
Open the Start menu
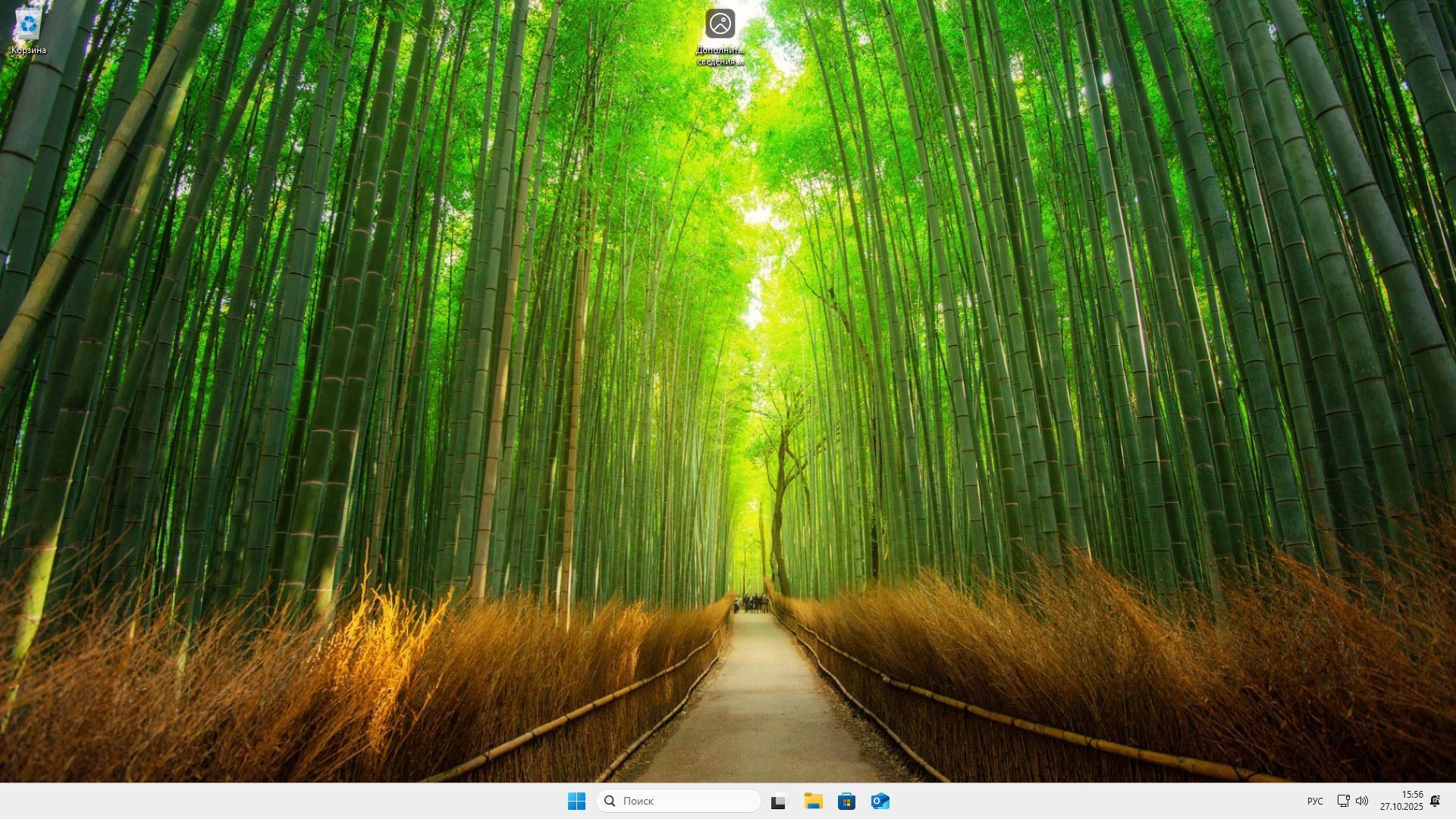coord(577,801)
